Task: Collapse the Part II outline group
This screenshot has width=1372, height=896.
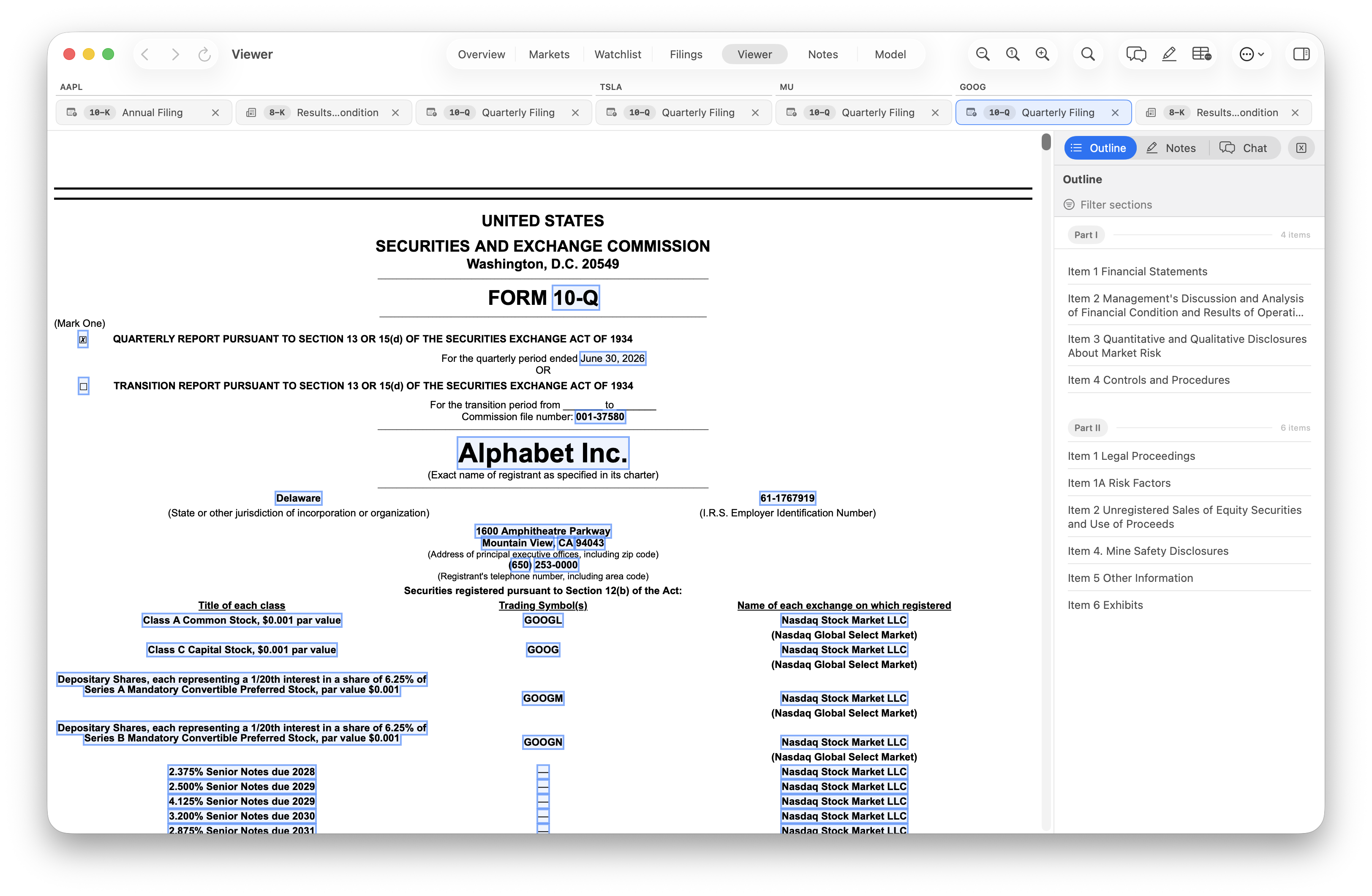Action: [1087, 428]
